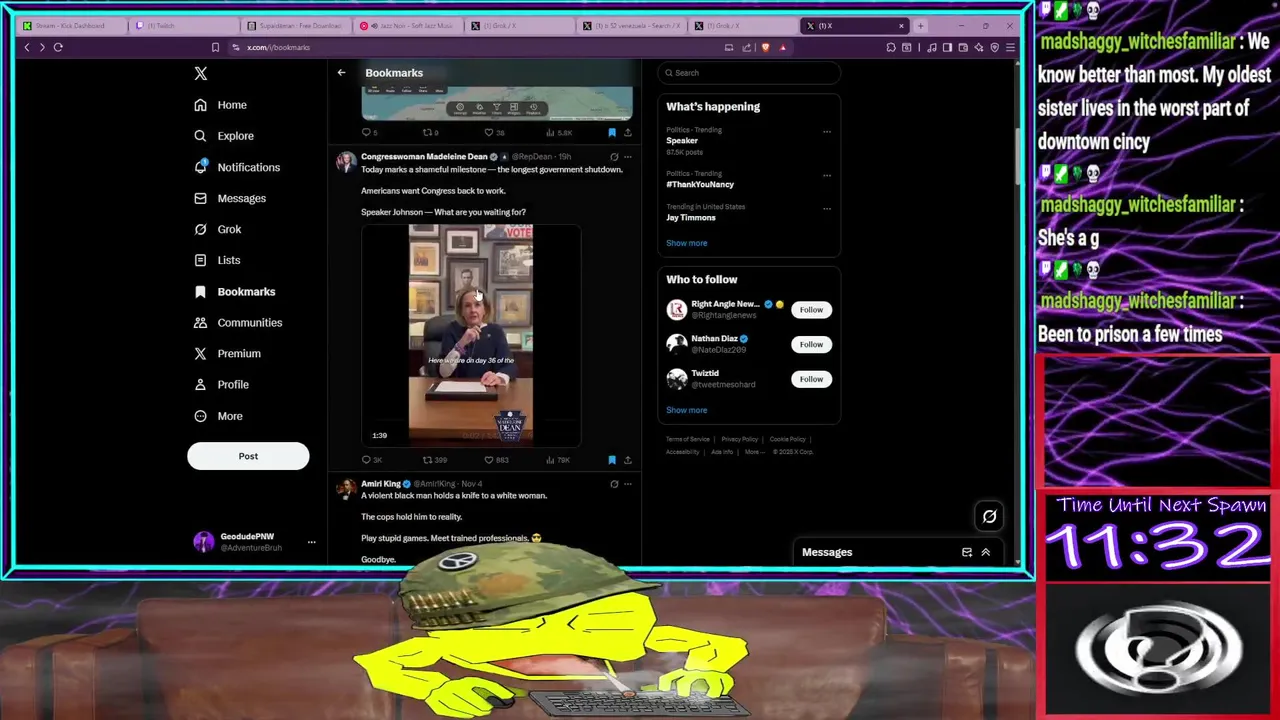Open Amiri King's profile name
The width and height of the screenshot is (1280, 720).
381,484
